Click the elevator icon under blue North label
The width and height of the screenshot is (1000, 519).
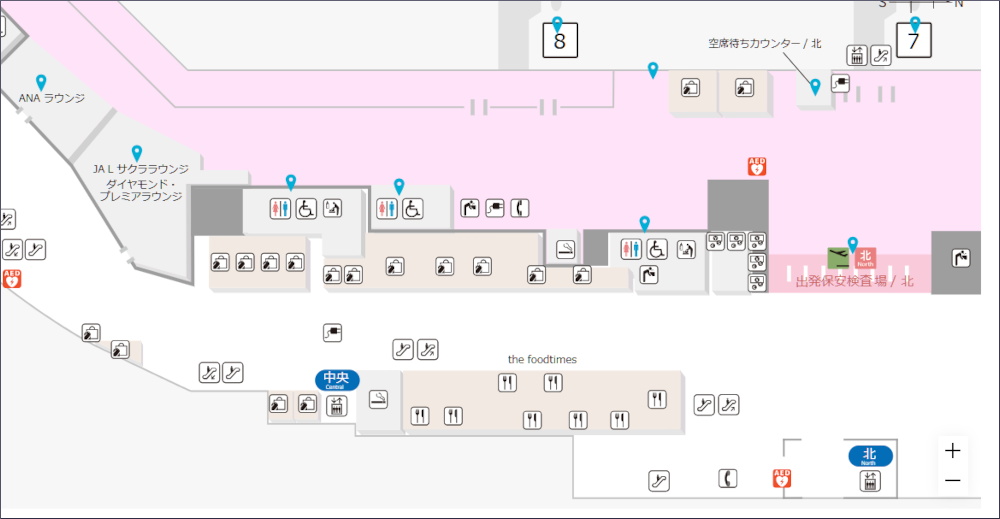[x=870, y=481]
